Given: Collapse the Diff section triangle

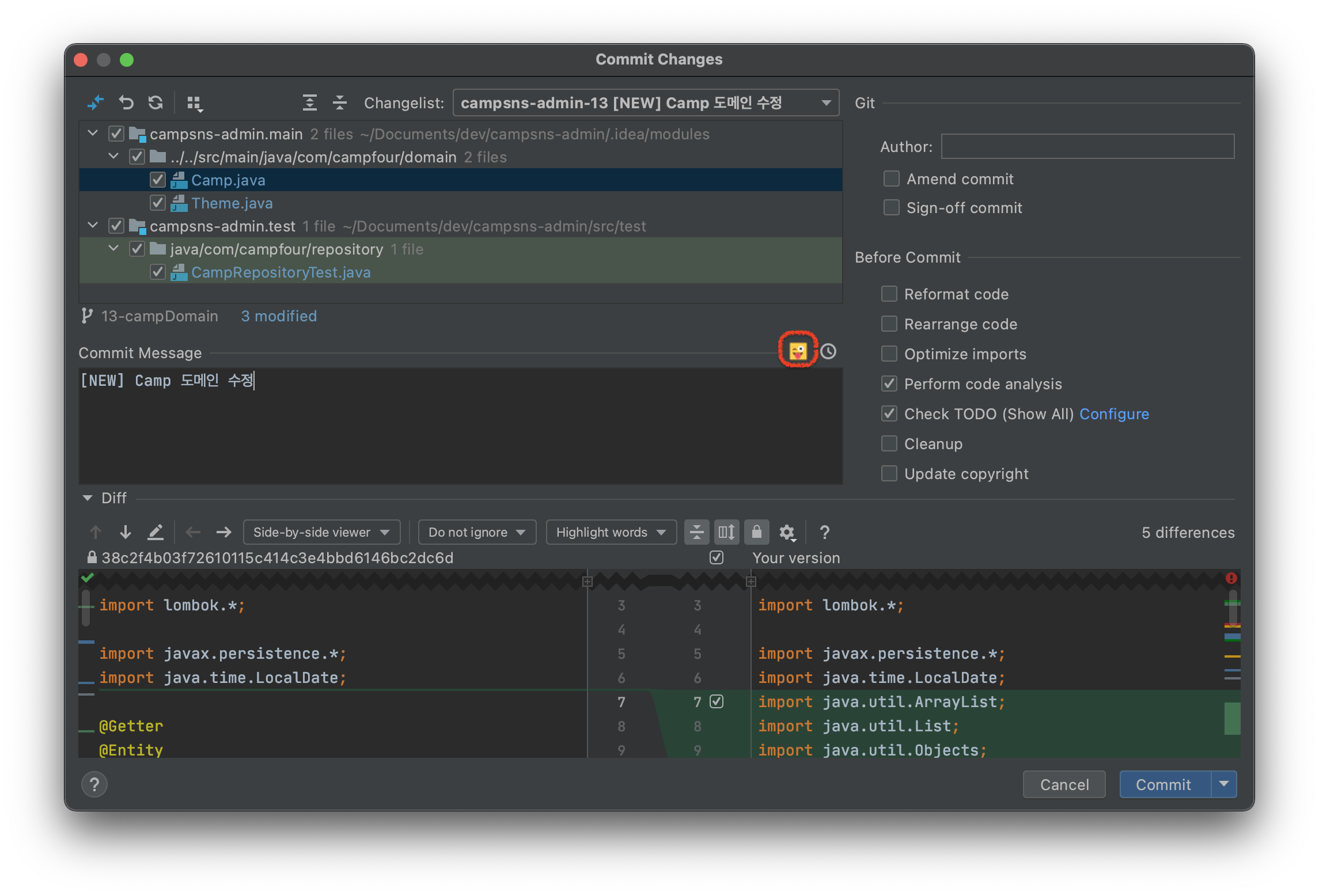Looking at the screenshot, I should [88, 498].
